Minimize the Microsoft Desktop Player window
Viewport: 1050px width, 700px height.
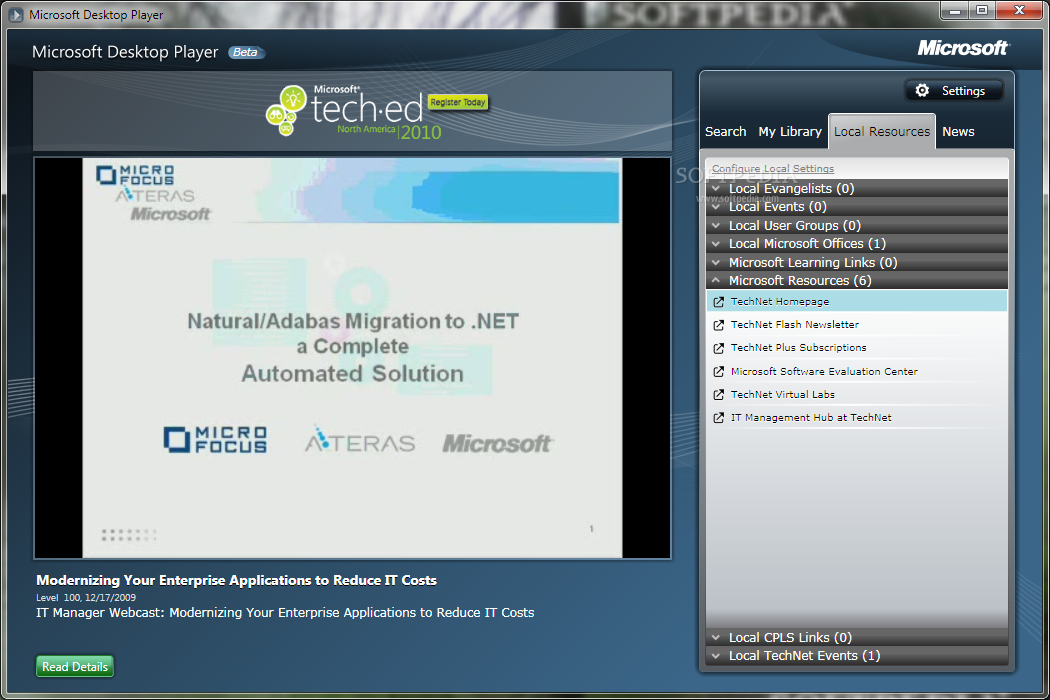(x=954, y=11)
